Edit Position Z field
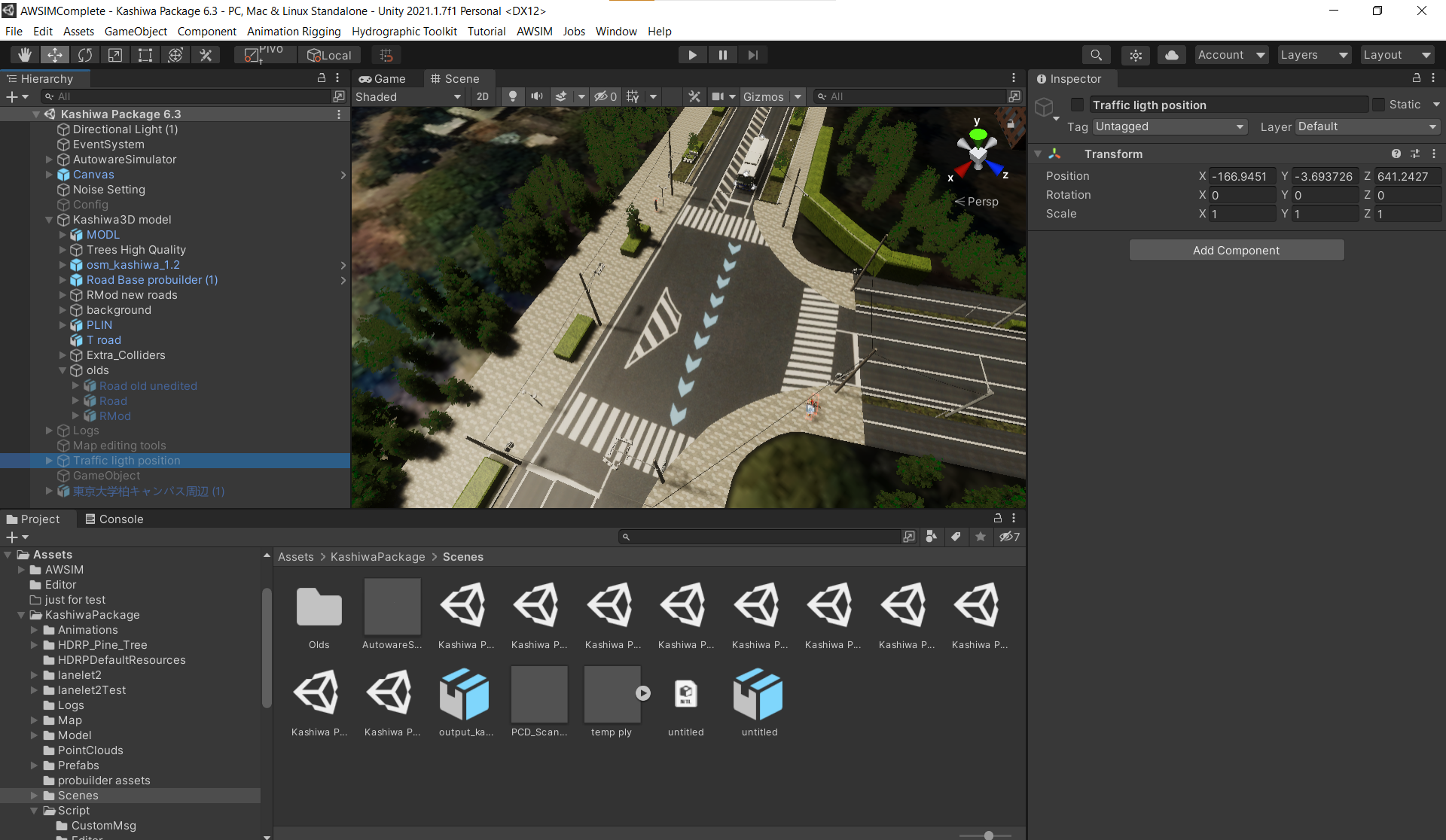 pyautogui.click(x=1408, y=176)
